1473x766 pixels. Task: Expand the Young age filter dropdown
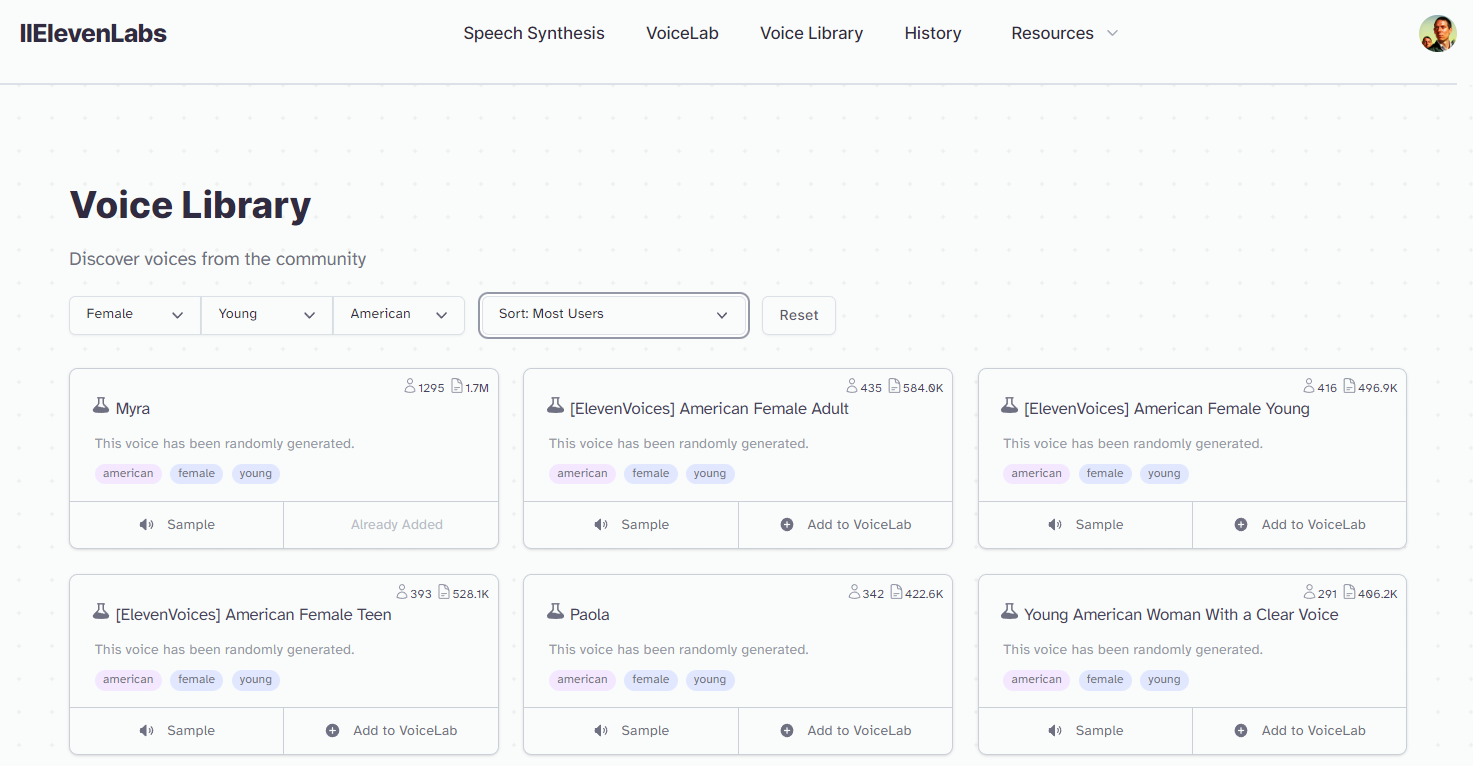266,315
